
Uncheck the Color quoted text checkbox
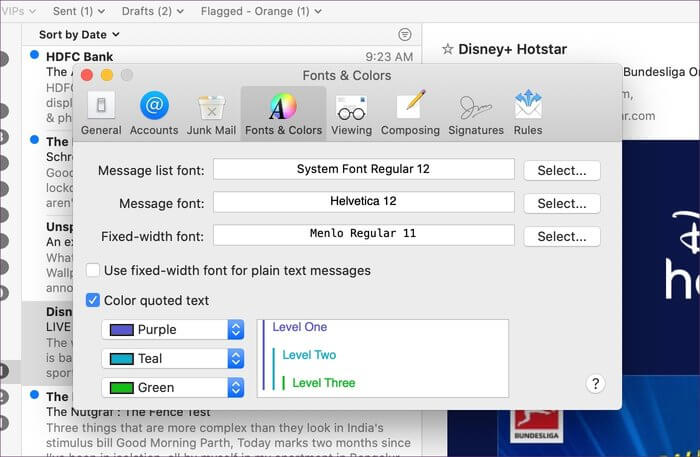(x=93, y=300)
